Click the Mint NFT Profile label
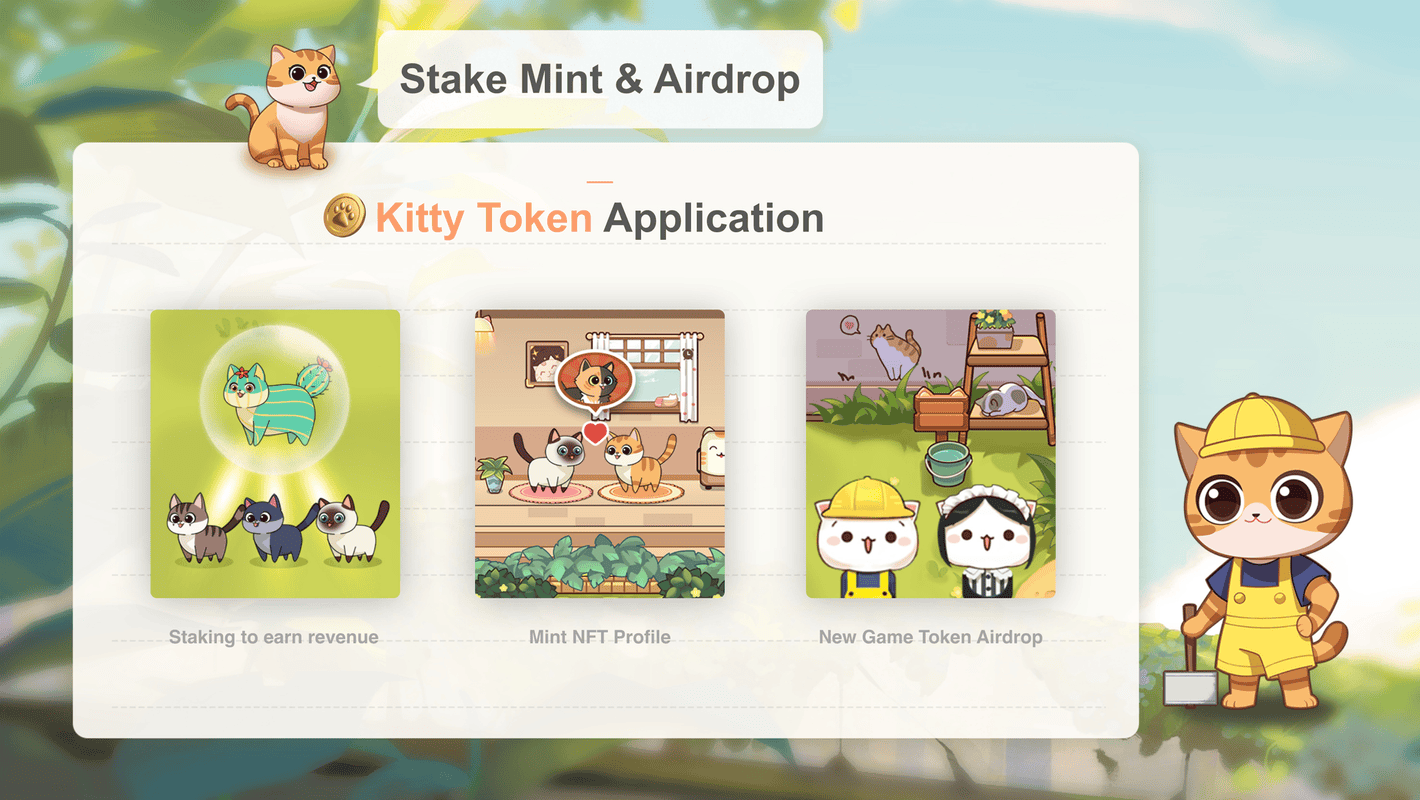Viewport: 1420px width, 800px height. tap(600, 637)
